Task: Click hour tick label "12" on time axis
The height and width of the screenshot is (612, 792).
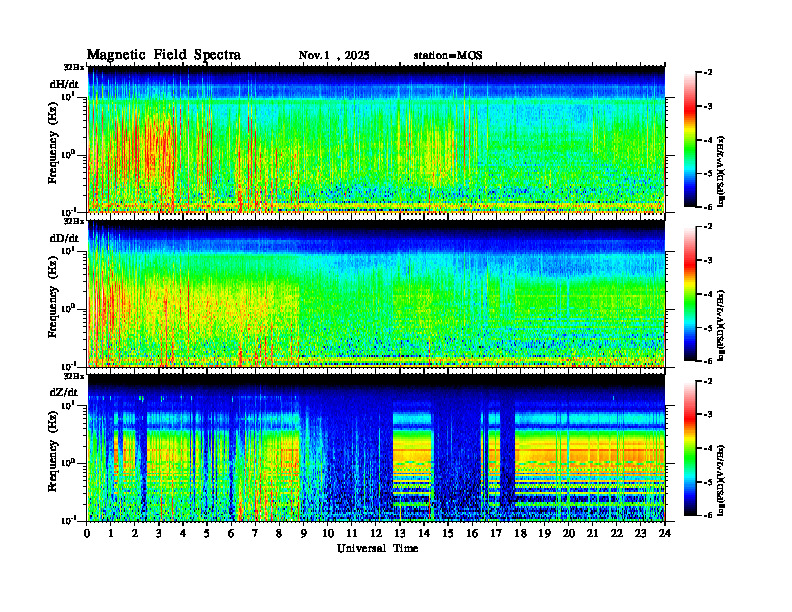Action: pyautogui.click(x=376, y=533)
